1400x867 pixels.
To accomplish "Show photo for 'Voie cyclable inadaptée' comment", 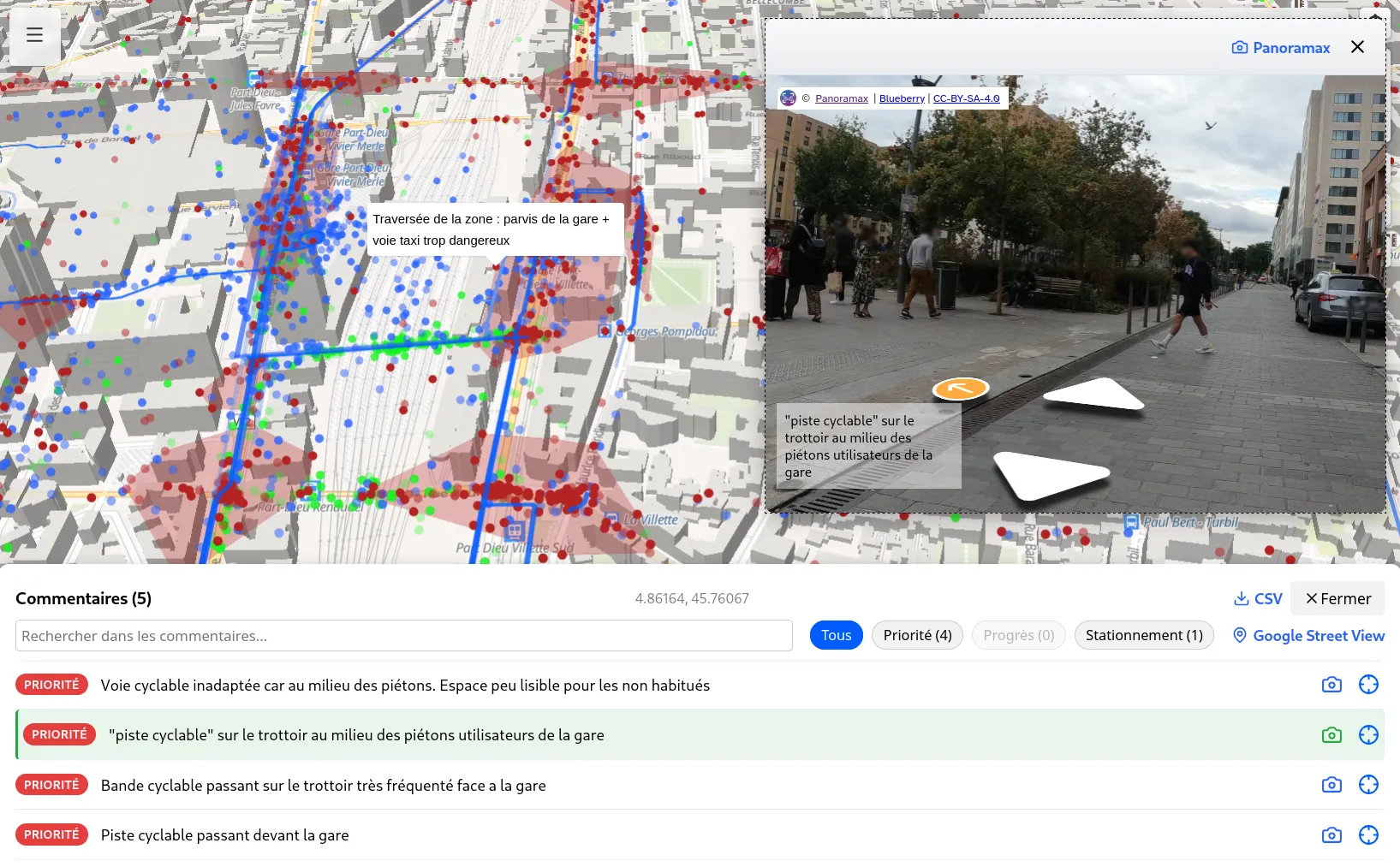I will (x=1331, y=685).
